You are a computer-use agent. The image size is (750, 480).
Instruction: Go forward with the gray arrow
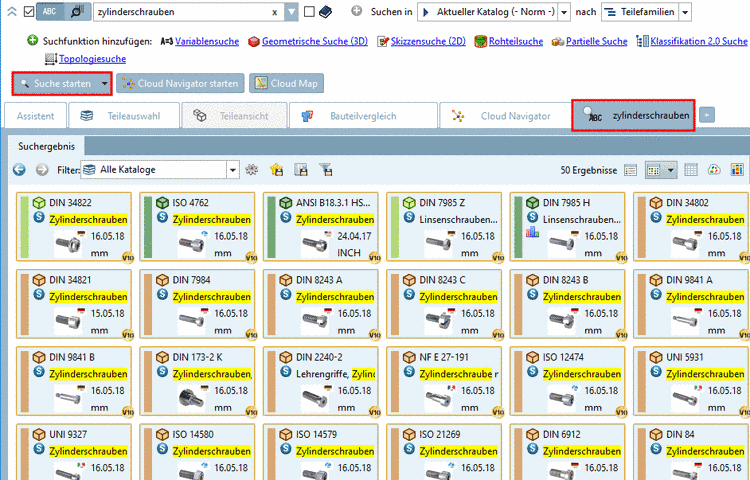click(42, 170)
